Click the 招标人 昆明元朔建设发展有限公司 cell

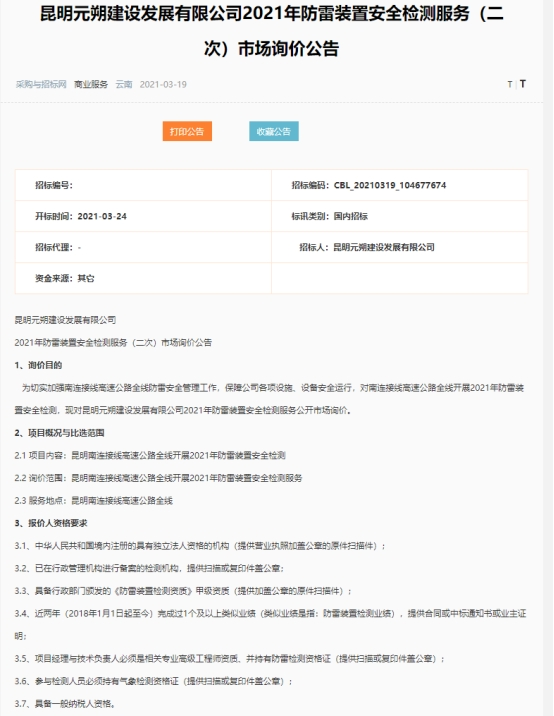(x=400, y=247)
